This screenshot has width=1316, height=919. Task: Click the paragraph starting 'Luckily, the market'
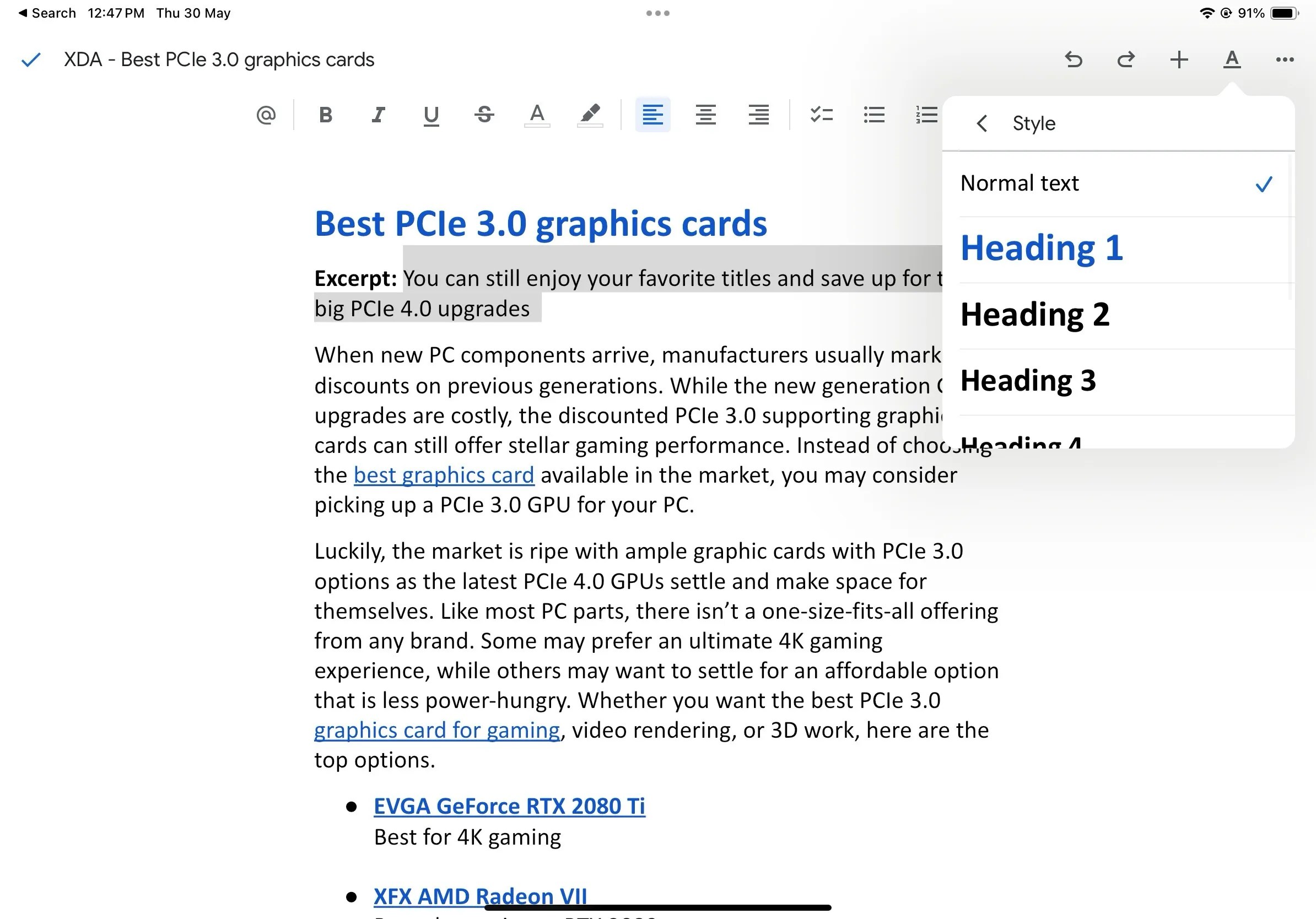tap(657, 656)
